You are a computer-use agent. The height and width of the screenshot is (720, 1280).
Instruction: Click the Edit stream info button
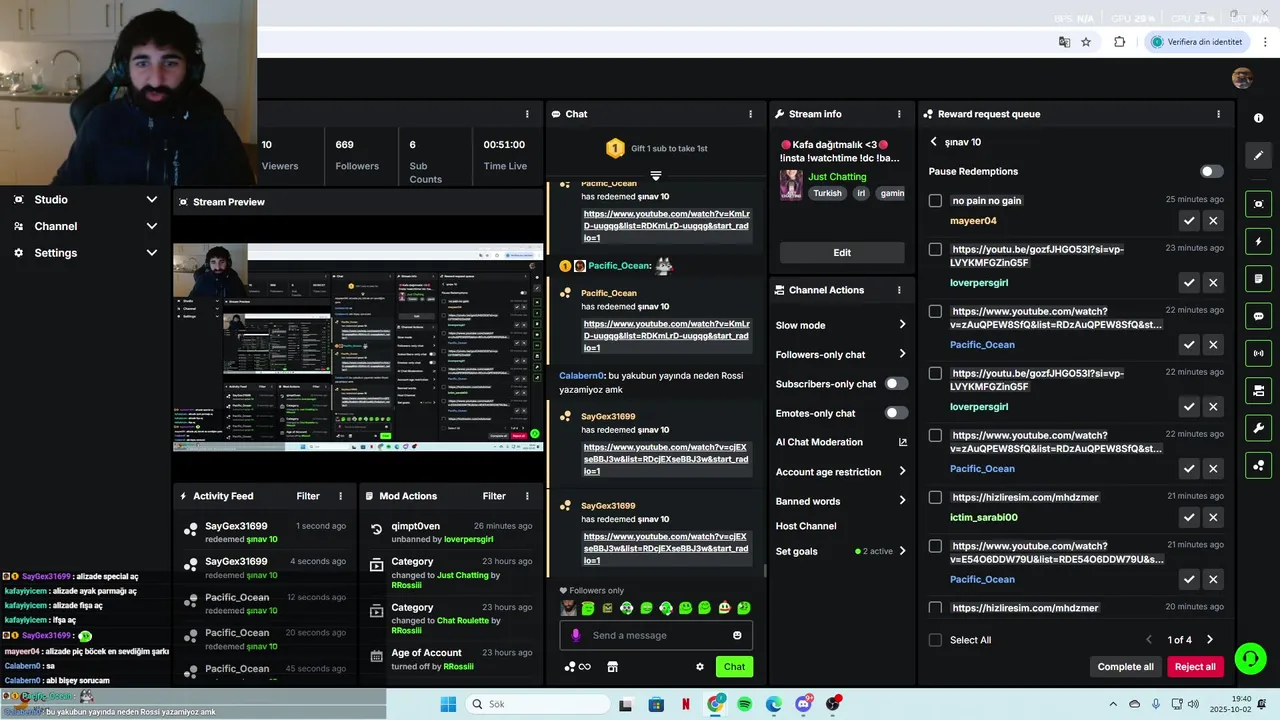(842, 253)
